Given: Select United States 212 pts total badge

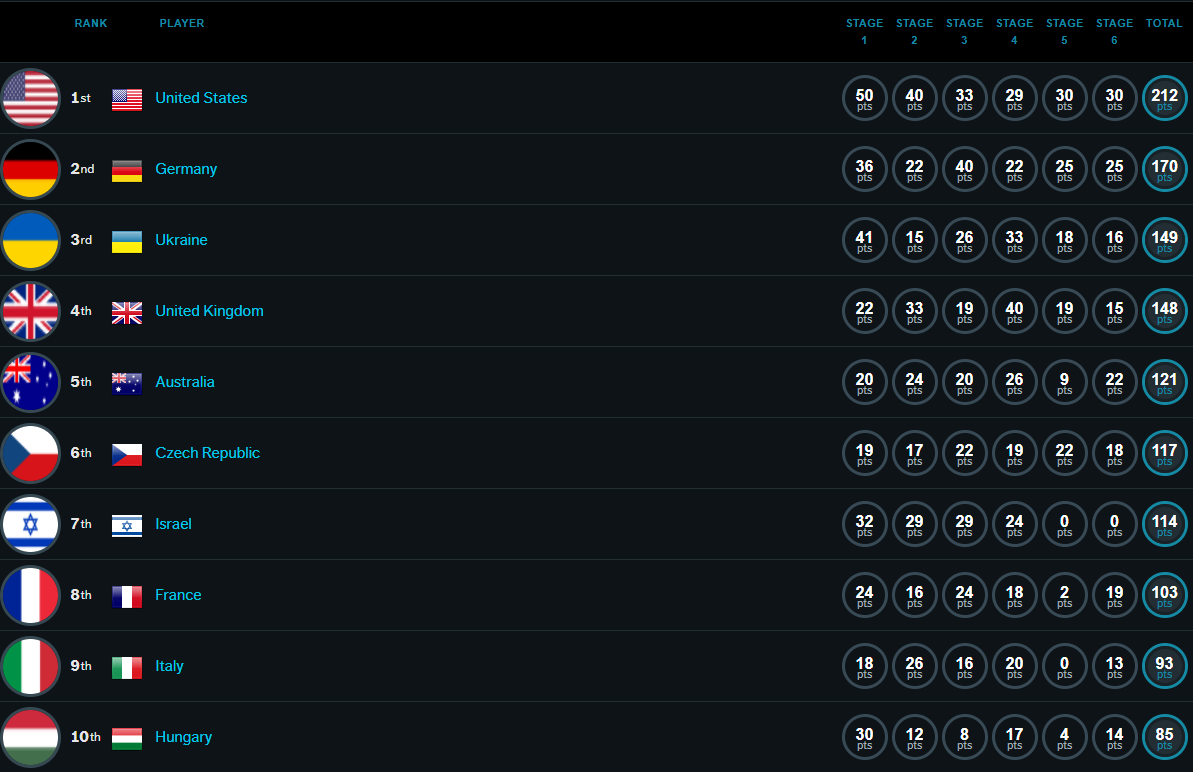Looking at the screenshot, I should 1165,98.
